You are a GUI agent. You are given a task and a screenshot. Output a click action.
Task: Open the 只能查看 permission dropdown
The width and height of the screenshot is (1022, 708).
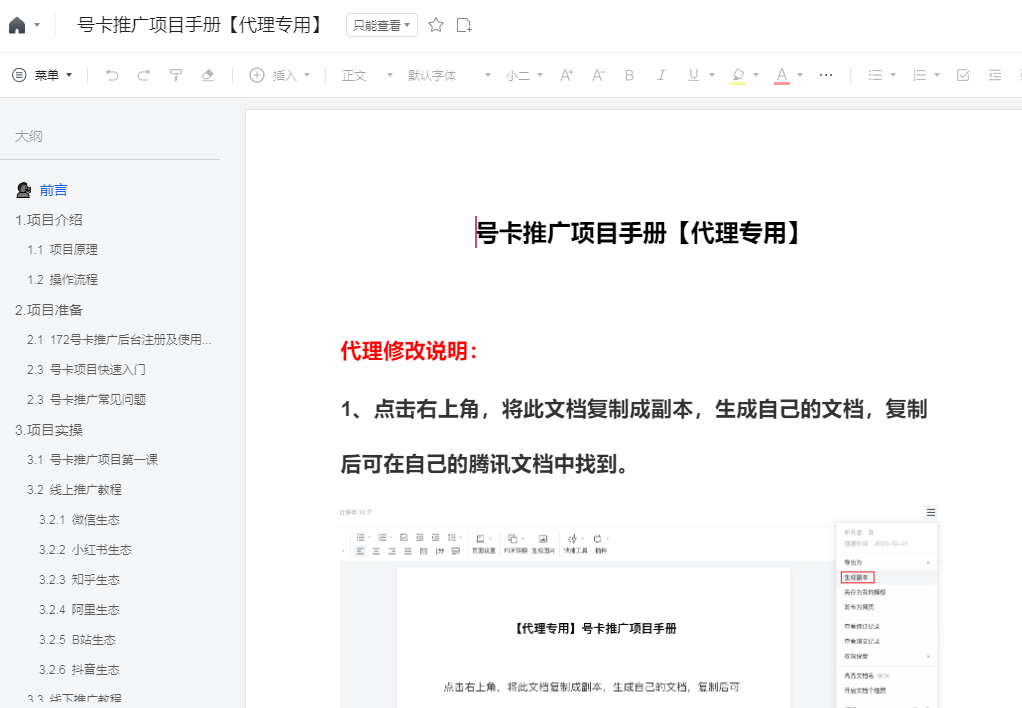click(381, 25)
